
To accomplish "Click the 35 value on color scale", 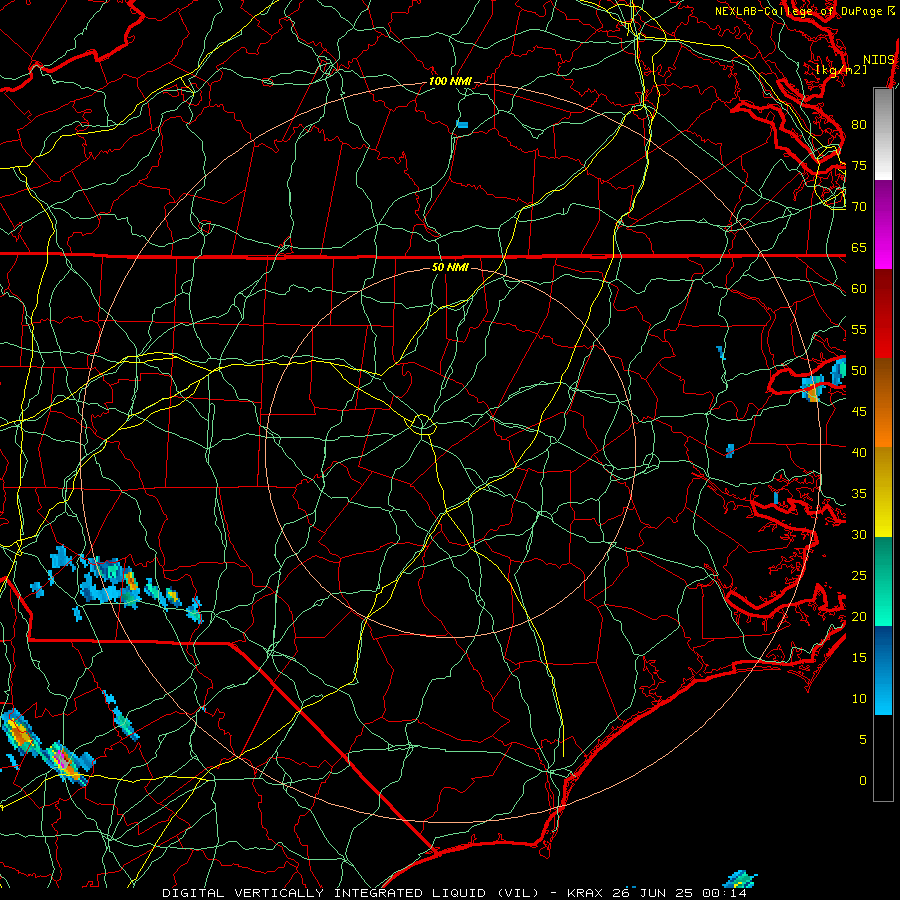I will [859, 494].
